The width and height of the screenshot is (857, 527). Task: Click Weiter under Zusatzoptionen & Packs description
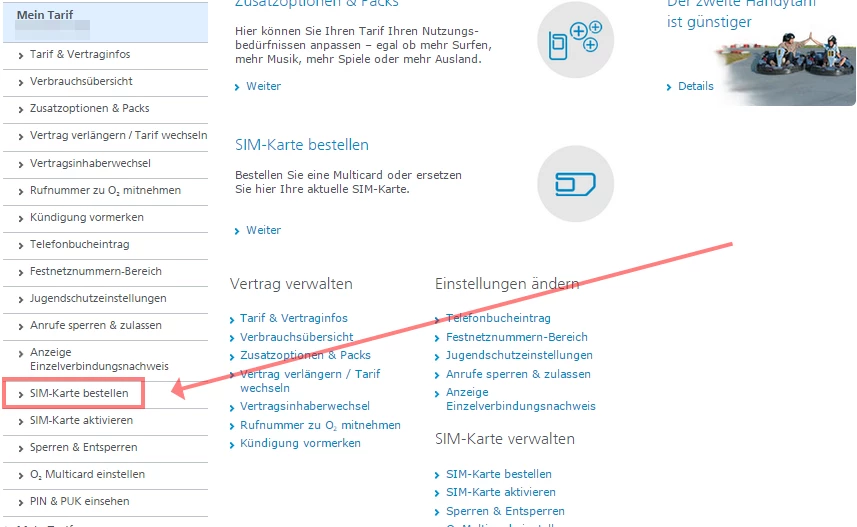(263, 86)
